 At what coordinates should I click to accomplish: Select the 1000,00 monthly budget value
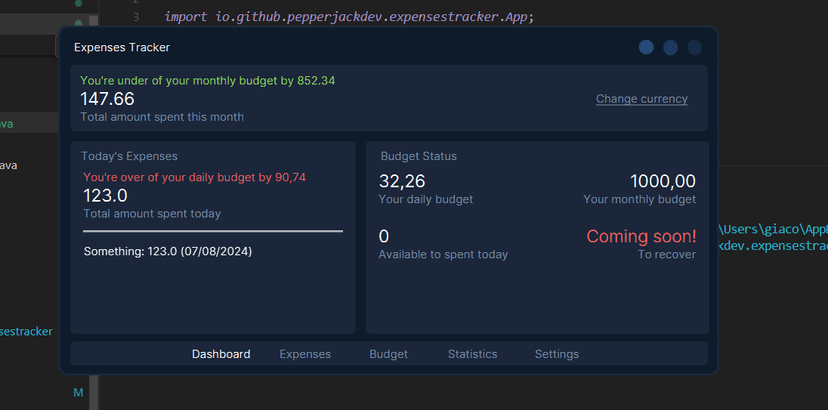pyautogui.click(x=662, y=181)
